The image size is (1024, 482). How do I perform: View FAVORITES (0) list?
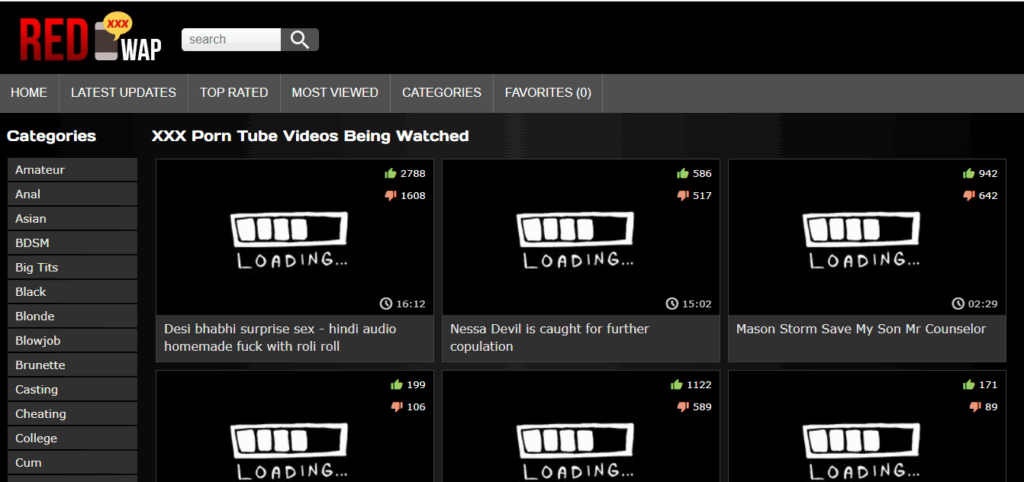point(548,92)
